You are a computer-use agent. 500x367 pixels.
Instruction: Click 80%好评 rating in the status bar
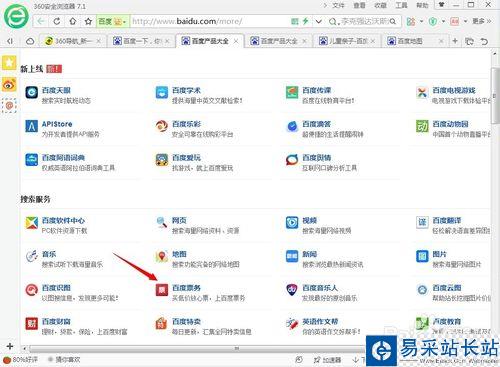coord(21,360)
